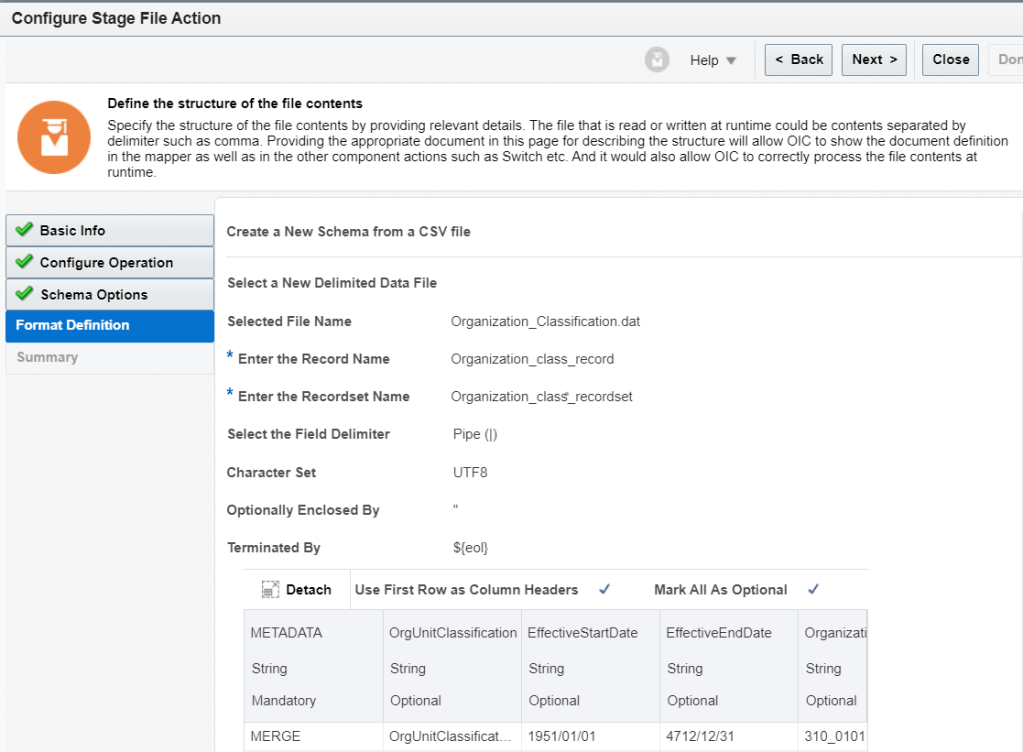Open the Character Set UTF8 dropdown
Image resolution: width=1023 pixels, height=752 pixels.
point(470,472)
